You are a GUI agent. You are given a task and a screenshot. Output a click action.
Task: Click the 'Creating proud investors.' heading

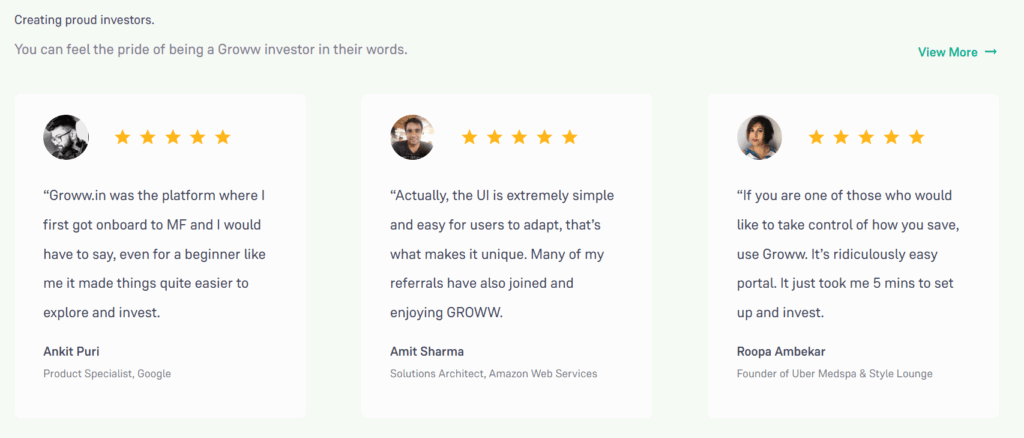pyautogui.click(x=84, y=20)
